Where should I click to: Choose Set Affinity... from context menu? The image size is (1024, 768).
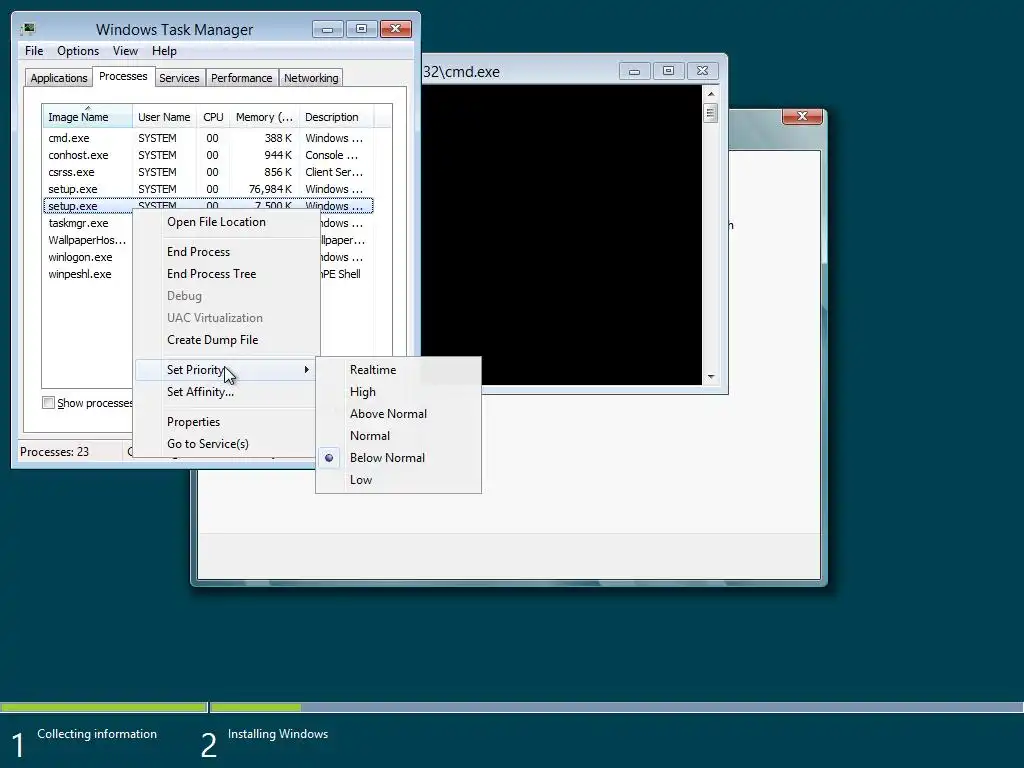226,392
